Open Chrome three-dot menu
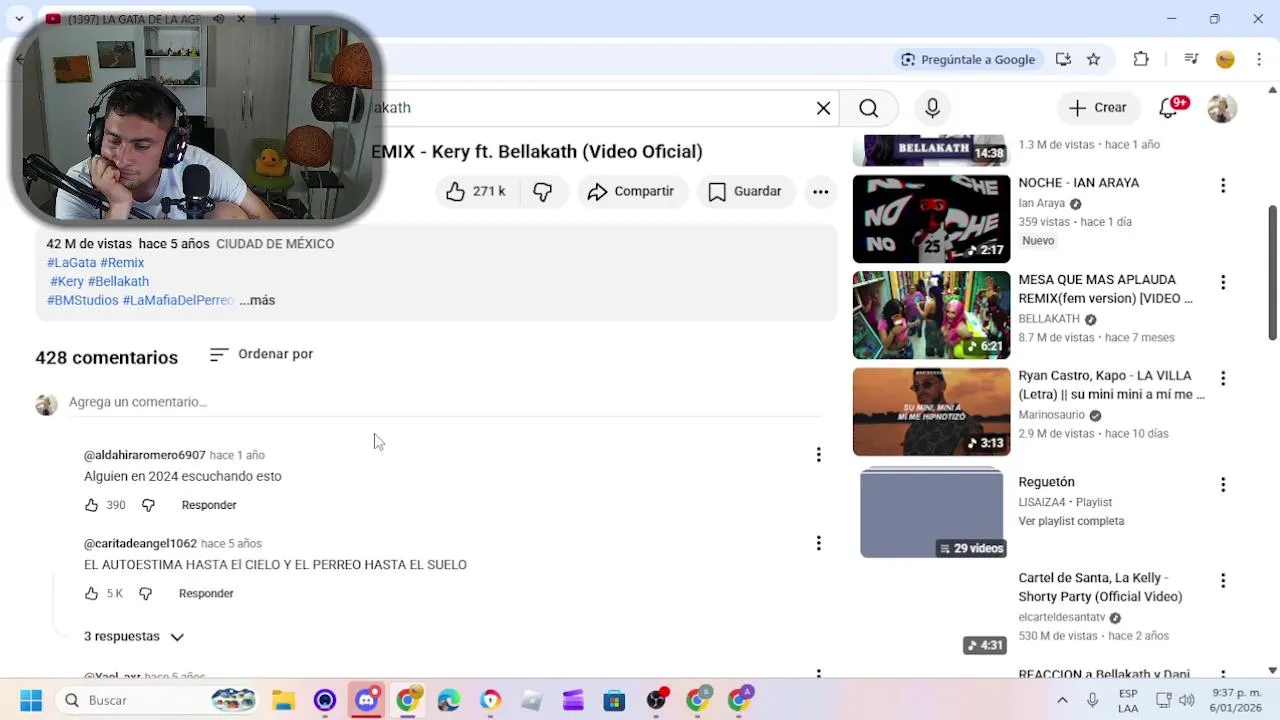The width and height of the screenshot is (1280, 720). (1259, 60)
